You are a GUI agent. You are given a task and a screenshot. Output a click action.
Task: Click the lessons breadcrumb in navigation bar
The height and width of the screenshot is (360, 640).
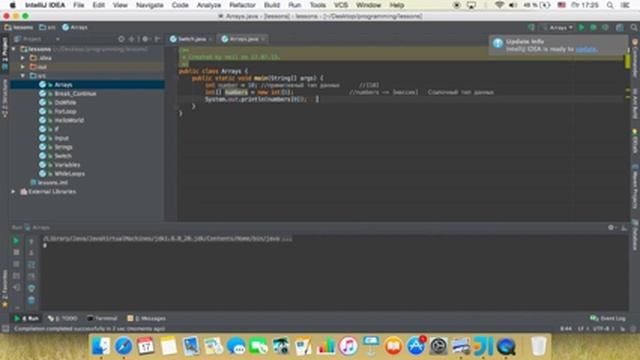pyautogui.click(x=19, y=27)
